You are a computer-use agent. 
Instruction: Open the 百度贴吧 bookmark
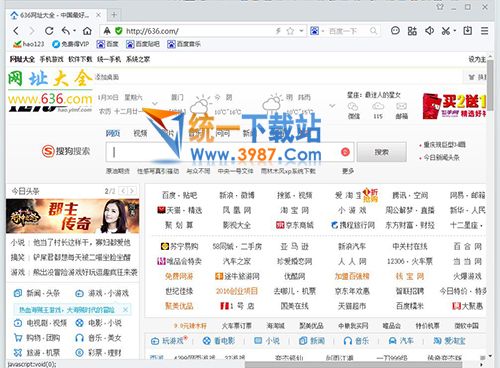click(x=143, y=44)
